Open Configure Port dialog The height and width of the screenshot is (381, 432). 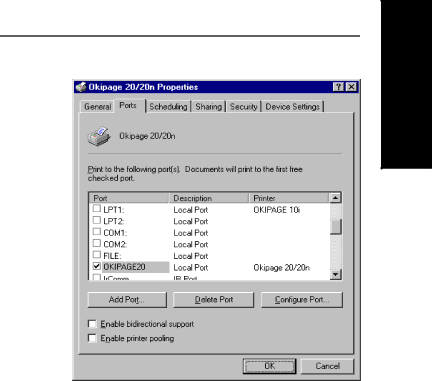[302, 300]
